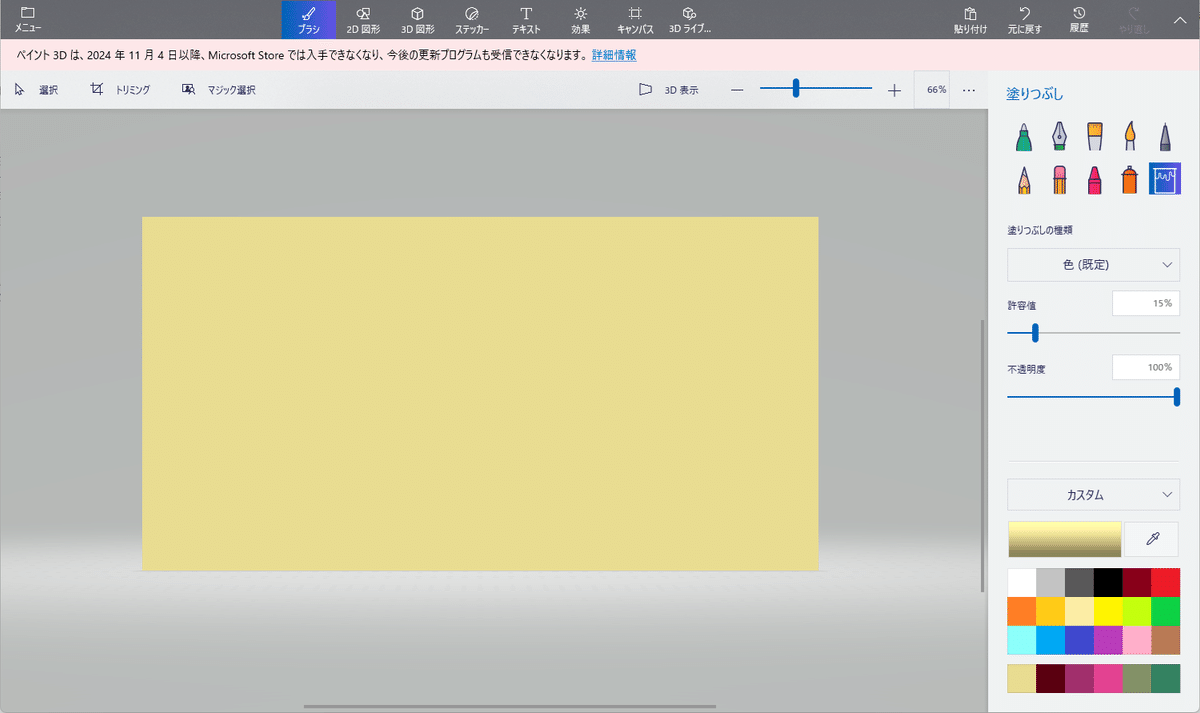Select the crayon tool

click(x=1095, y=179)
